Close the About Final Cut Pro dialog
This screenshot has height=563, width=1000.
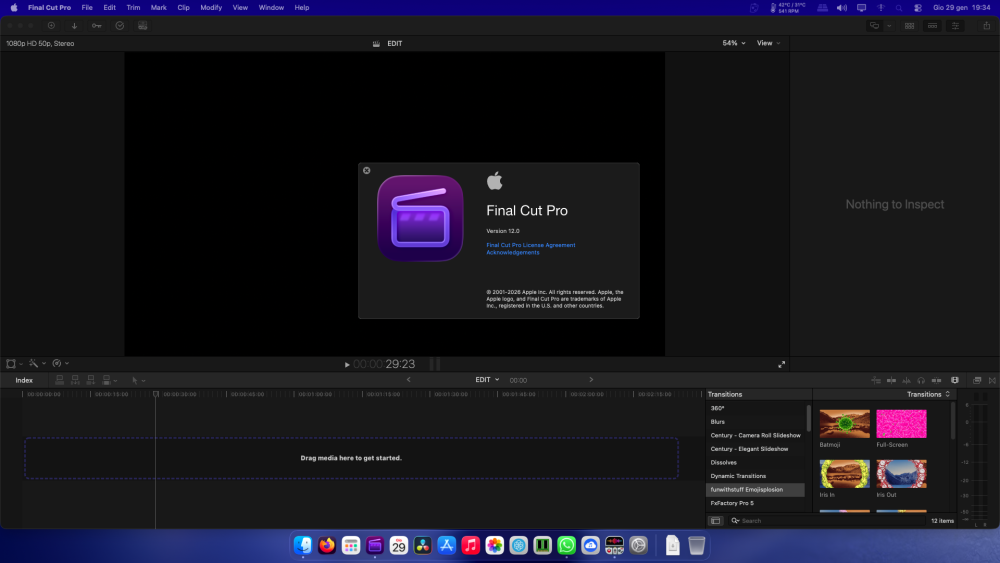point(367,170)
